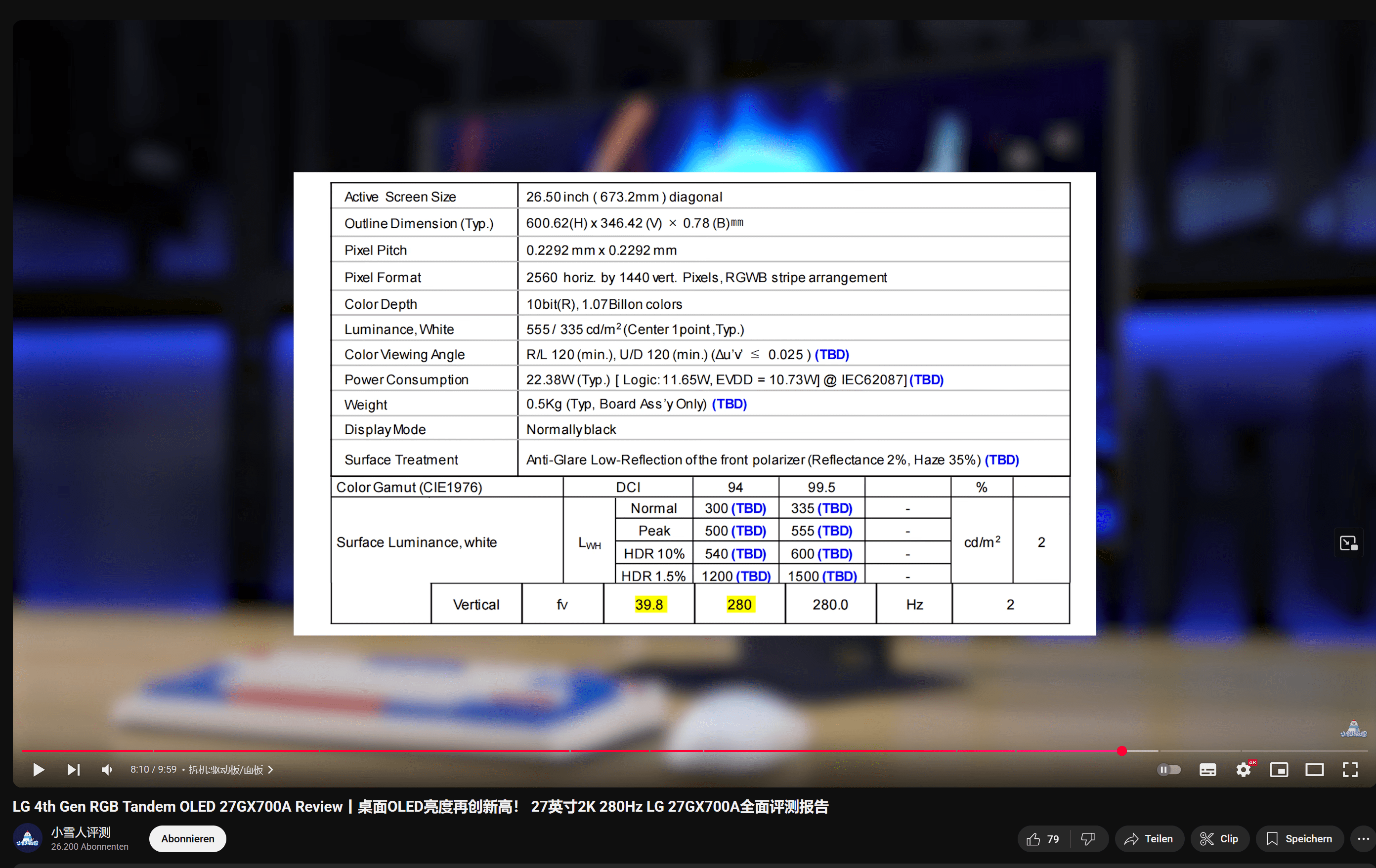Turn on subtitles/closed captions
This screenshot has height=868, width=1376.
[1207, 769]
